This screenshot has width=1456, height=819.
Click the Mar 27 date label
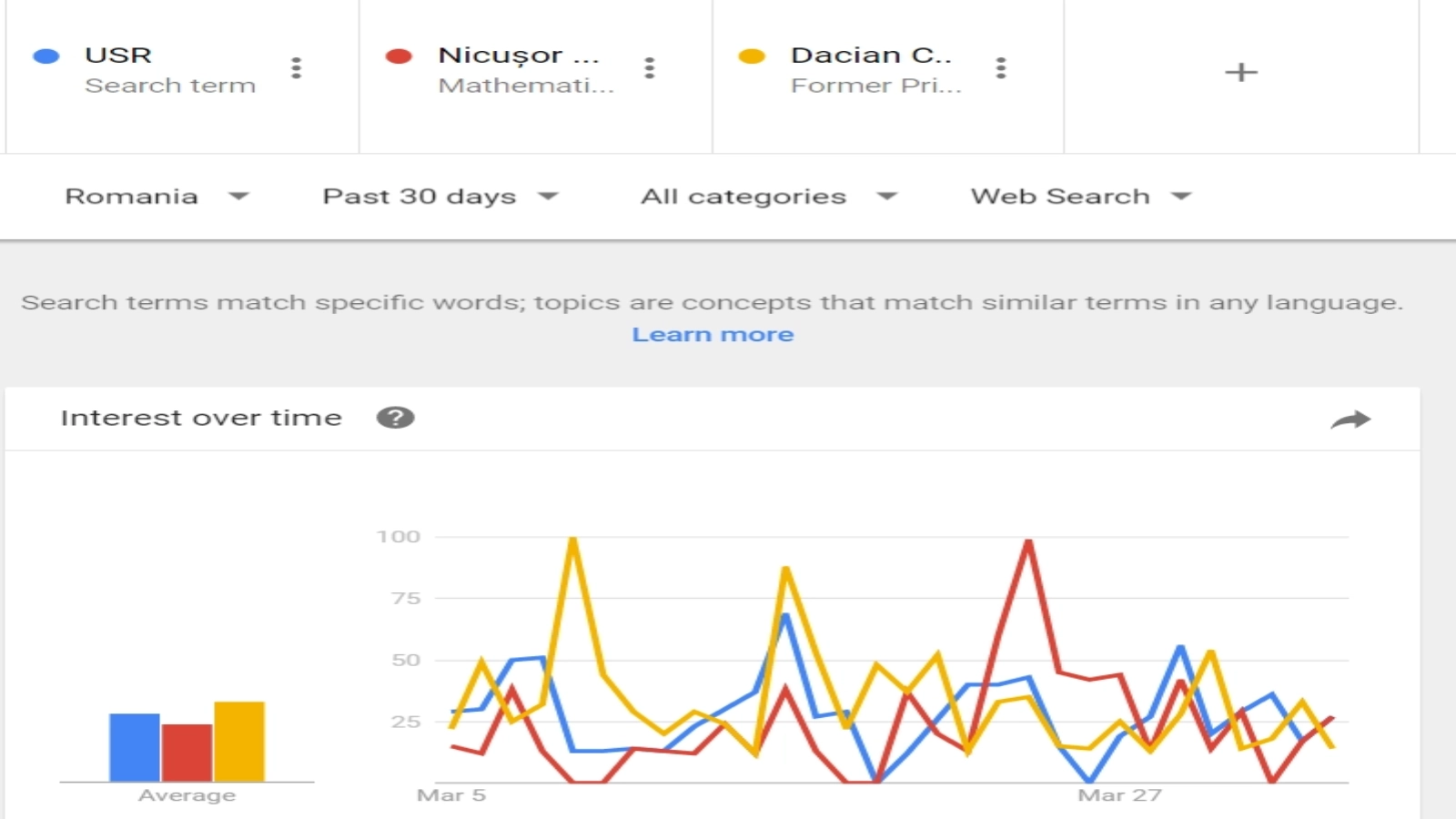click(1119, 795)
